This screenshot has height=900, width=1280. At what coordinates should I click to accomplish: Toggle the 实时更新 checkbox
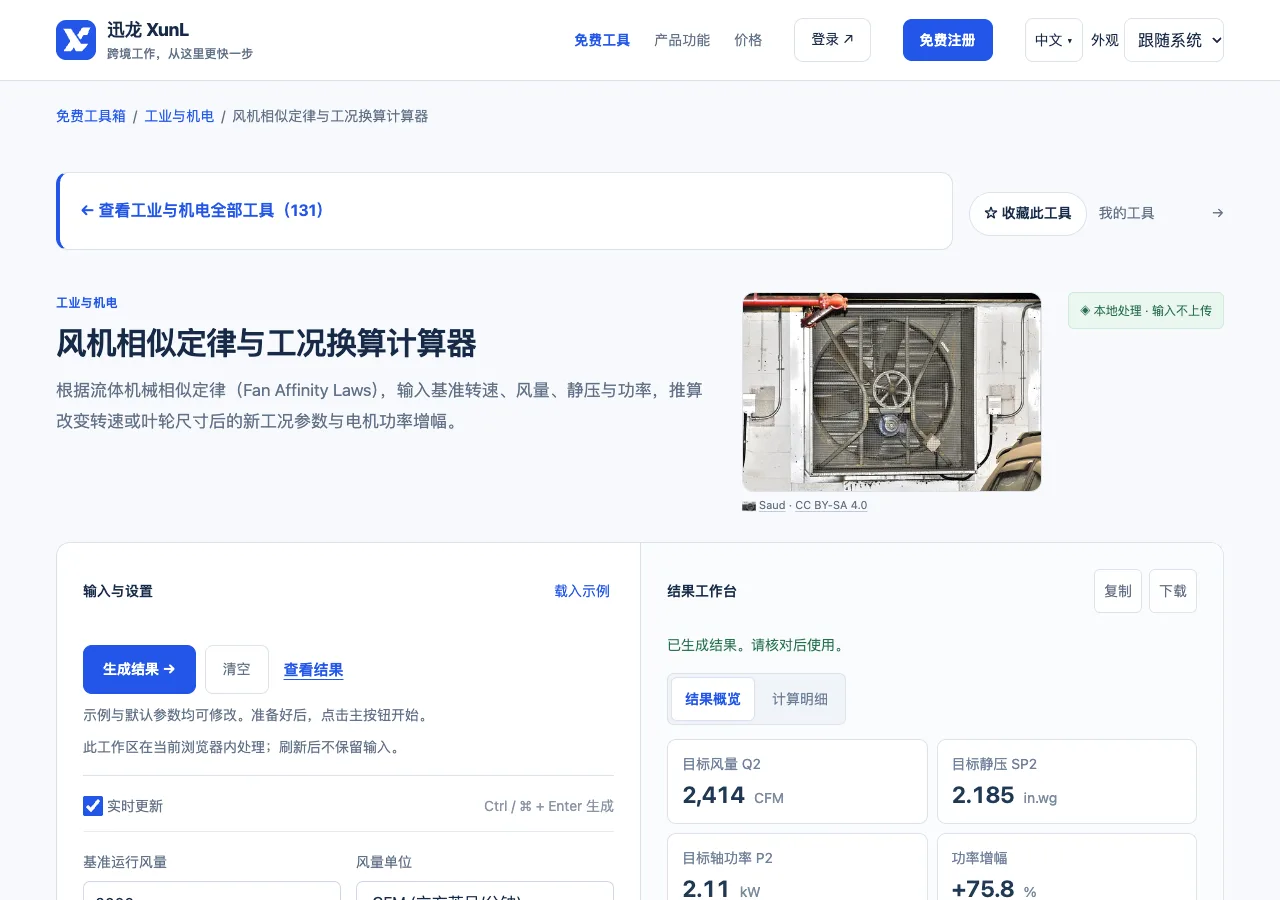[93, 806]
